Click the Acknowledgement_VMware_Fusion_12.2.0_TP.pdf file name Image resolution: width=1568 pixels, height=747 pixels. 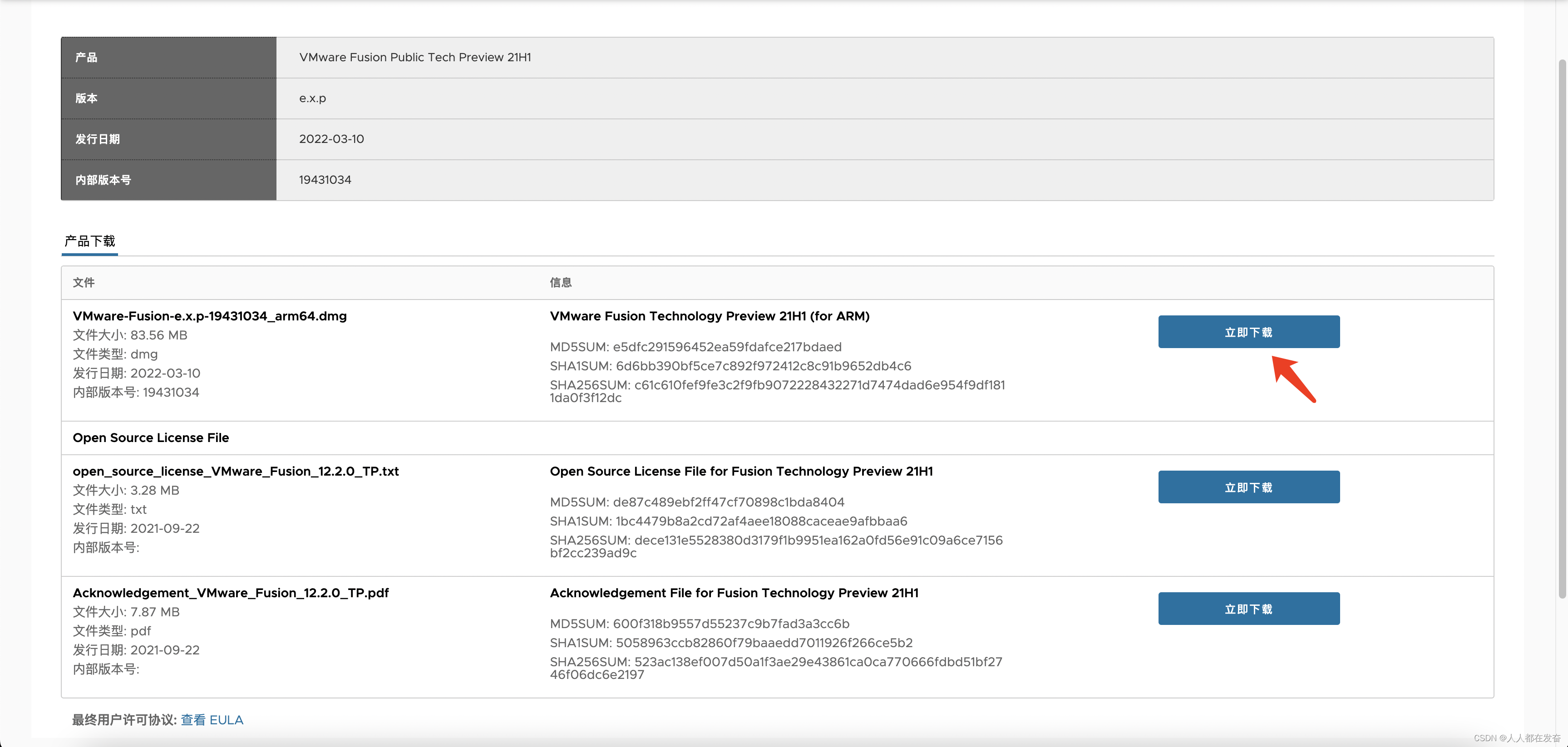(x=231, y=593)
